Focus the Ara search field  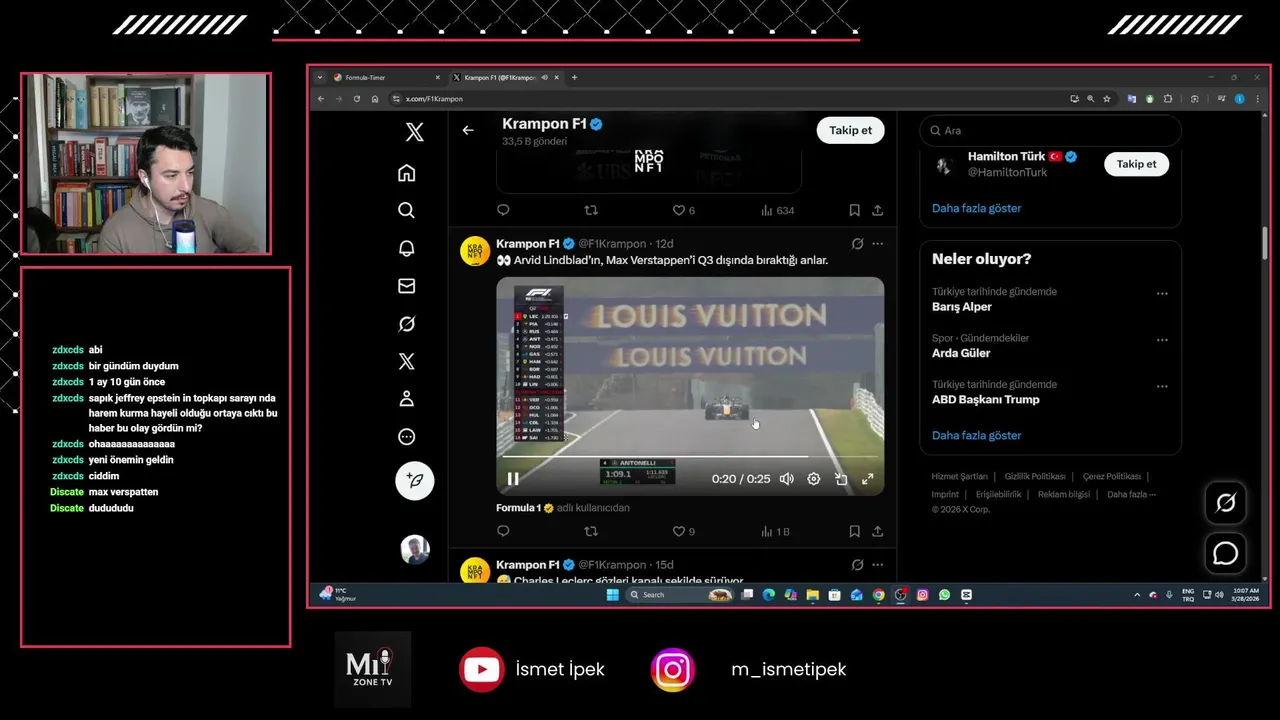[x=1050, y=131]
